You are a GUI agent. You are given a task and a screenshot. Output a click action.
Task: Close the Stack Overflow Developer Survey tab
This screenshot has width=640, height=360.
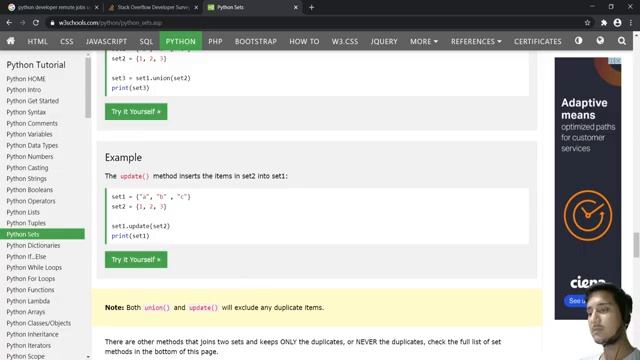point(196,7)
